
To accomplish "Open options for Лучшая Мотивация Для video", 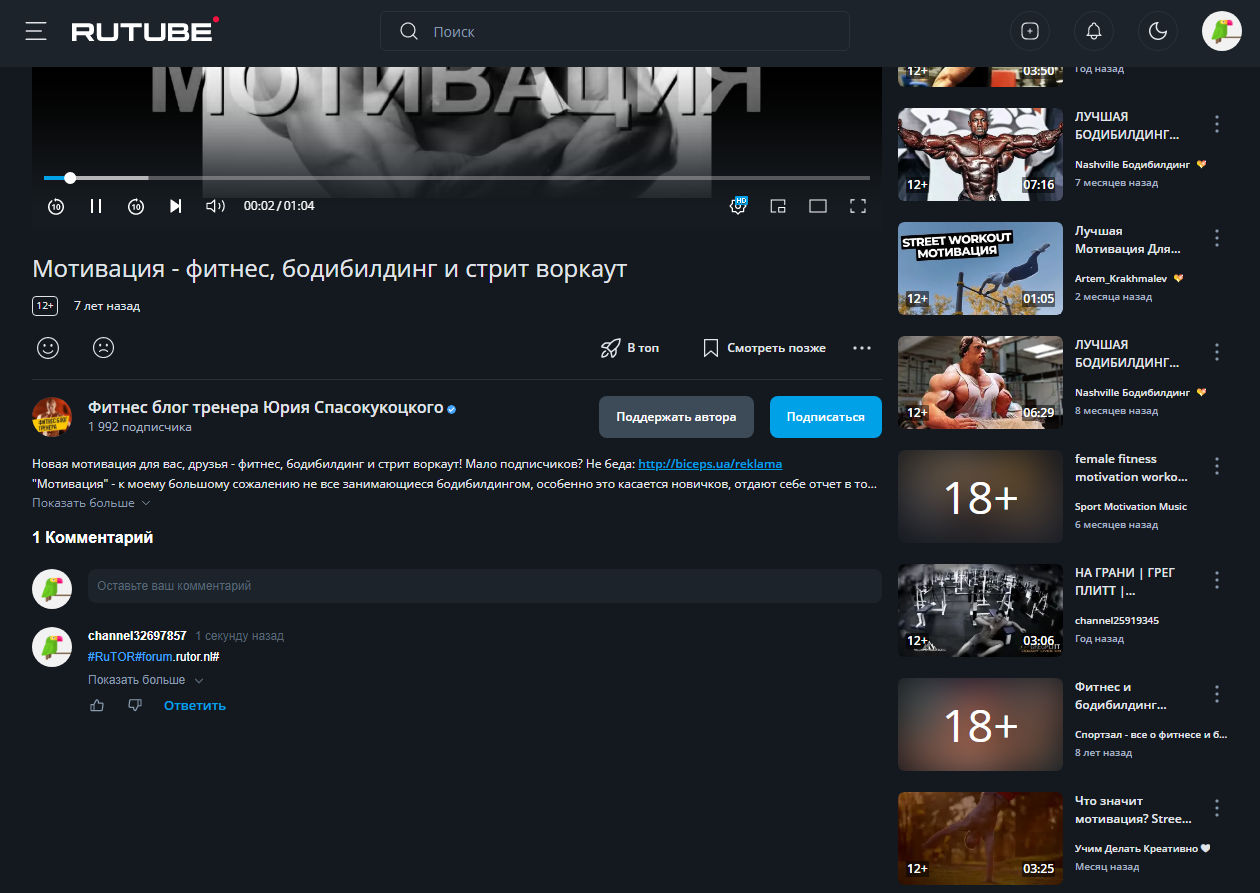I will 1217,238.
